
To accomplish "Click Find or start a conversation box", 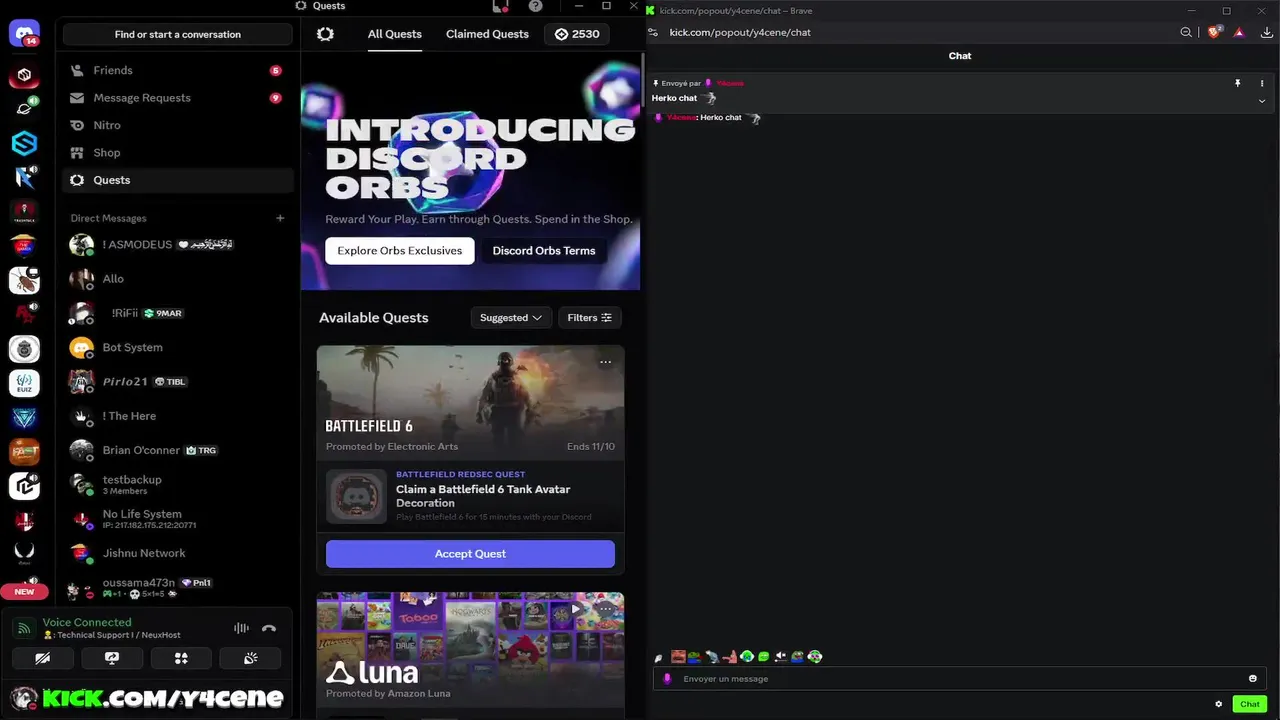I will click(178, 34).
